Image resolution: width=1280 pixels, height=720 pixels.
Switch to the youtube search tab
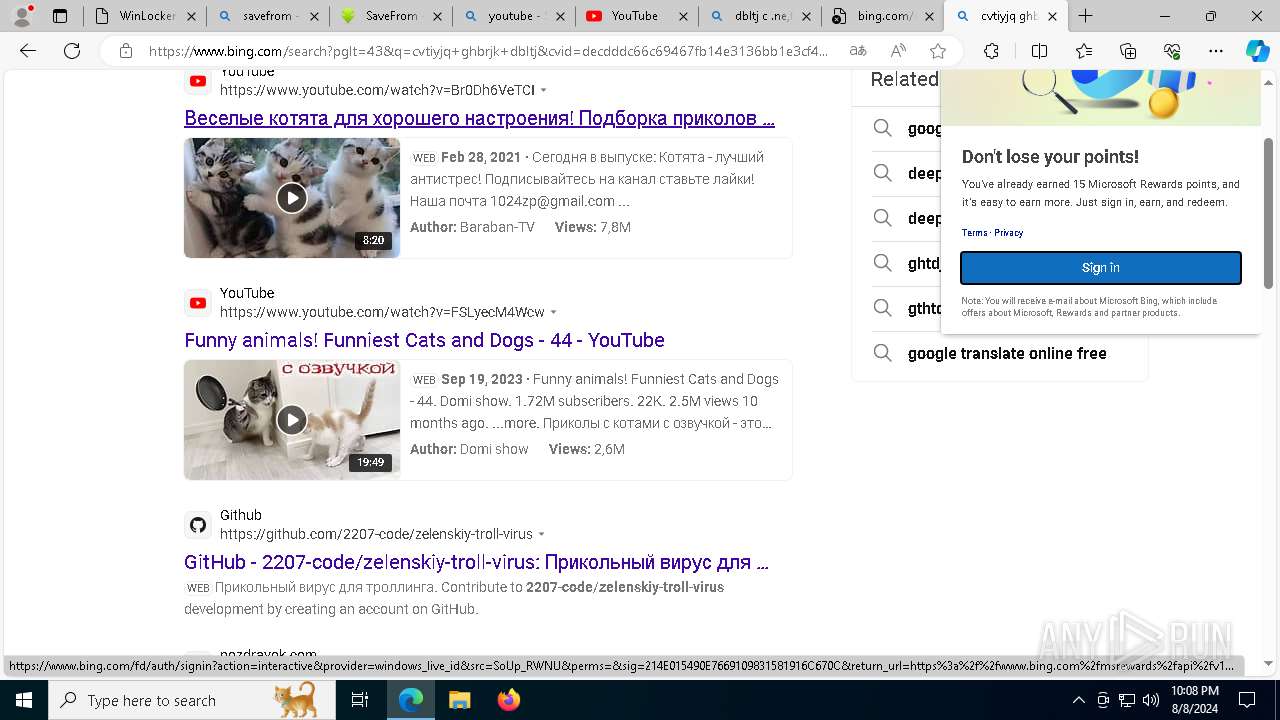(514, 16)
